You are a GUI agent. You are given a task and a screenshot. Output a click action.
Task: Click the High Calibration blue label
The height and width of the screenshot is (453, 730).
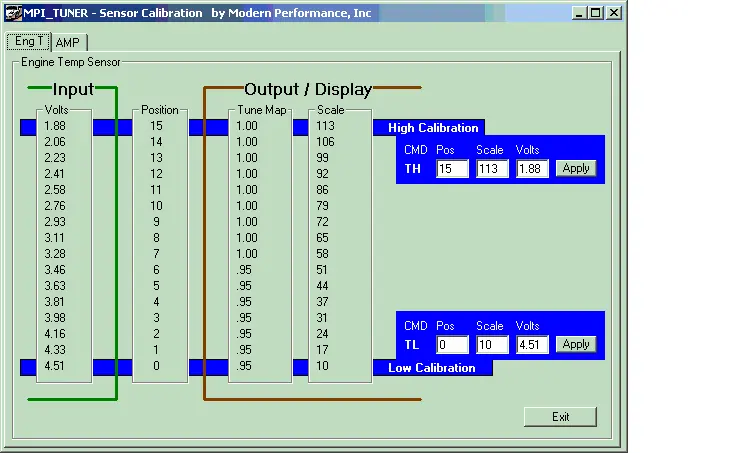point(433,128)
